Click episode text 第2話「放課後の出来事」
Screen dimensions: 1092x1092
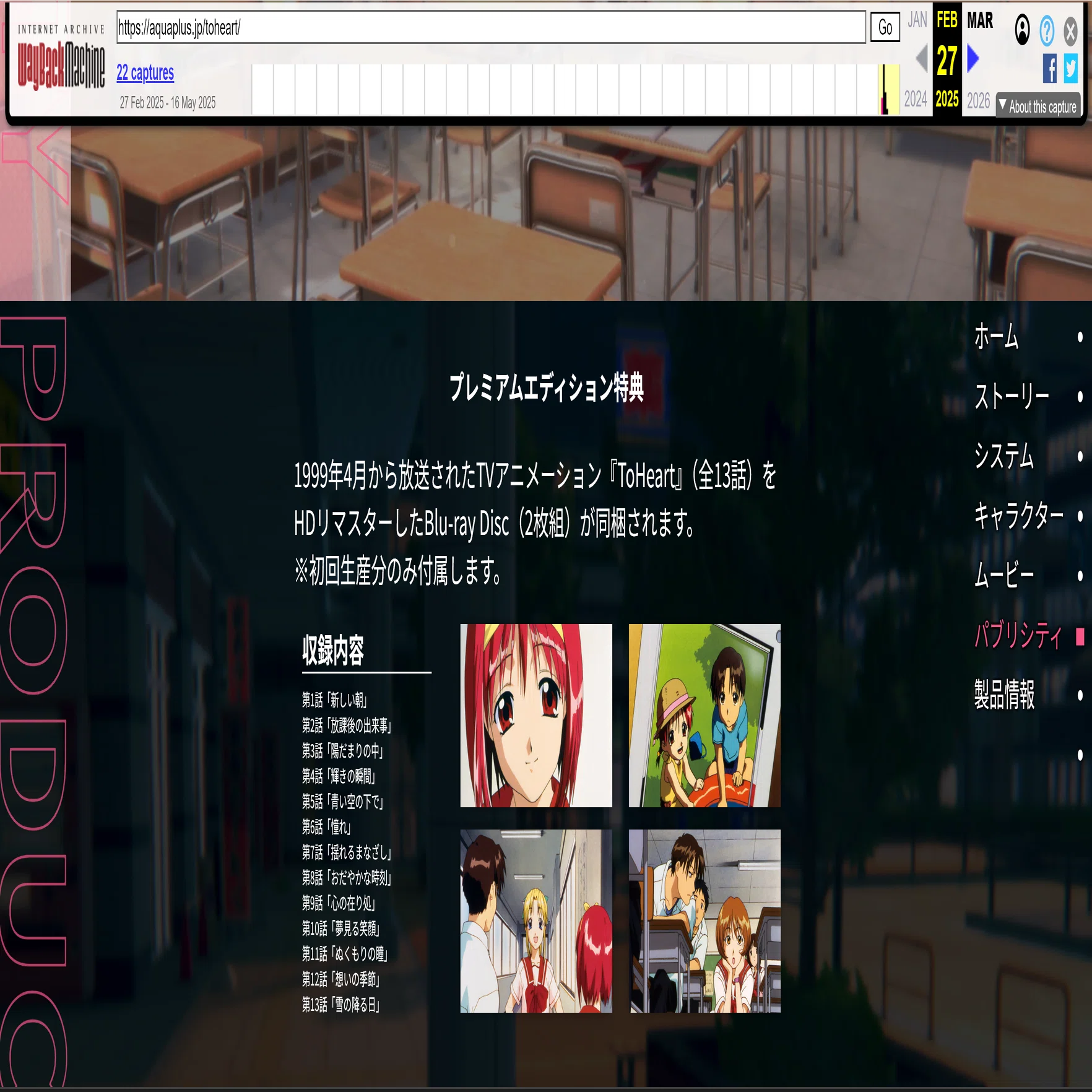pyautogui.click(x=347, y=726)
